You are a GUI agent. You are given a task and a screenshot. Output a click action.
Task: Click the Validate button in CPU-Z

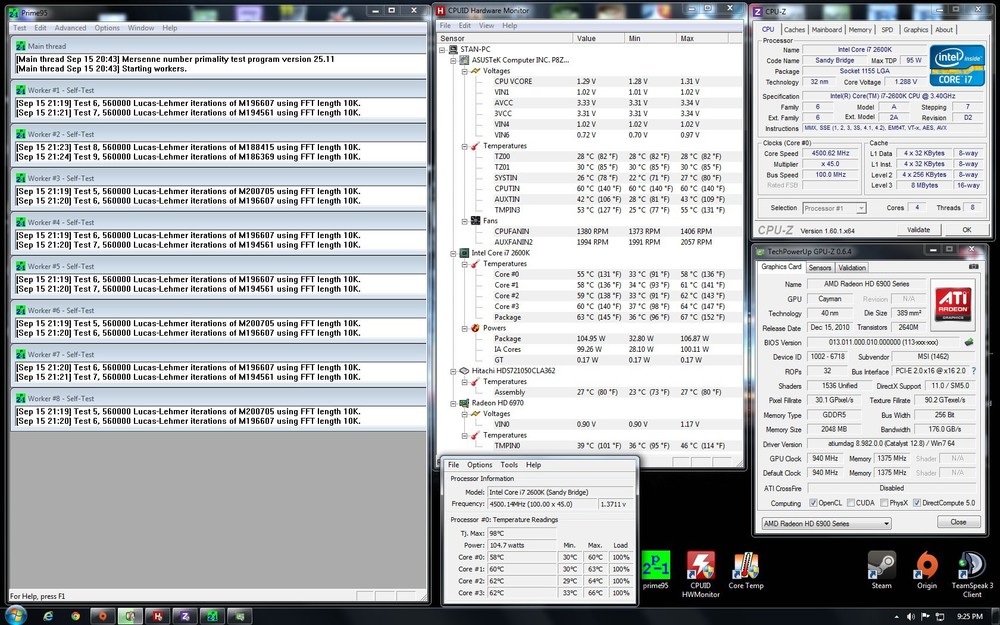click(917, 229)
